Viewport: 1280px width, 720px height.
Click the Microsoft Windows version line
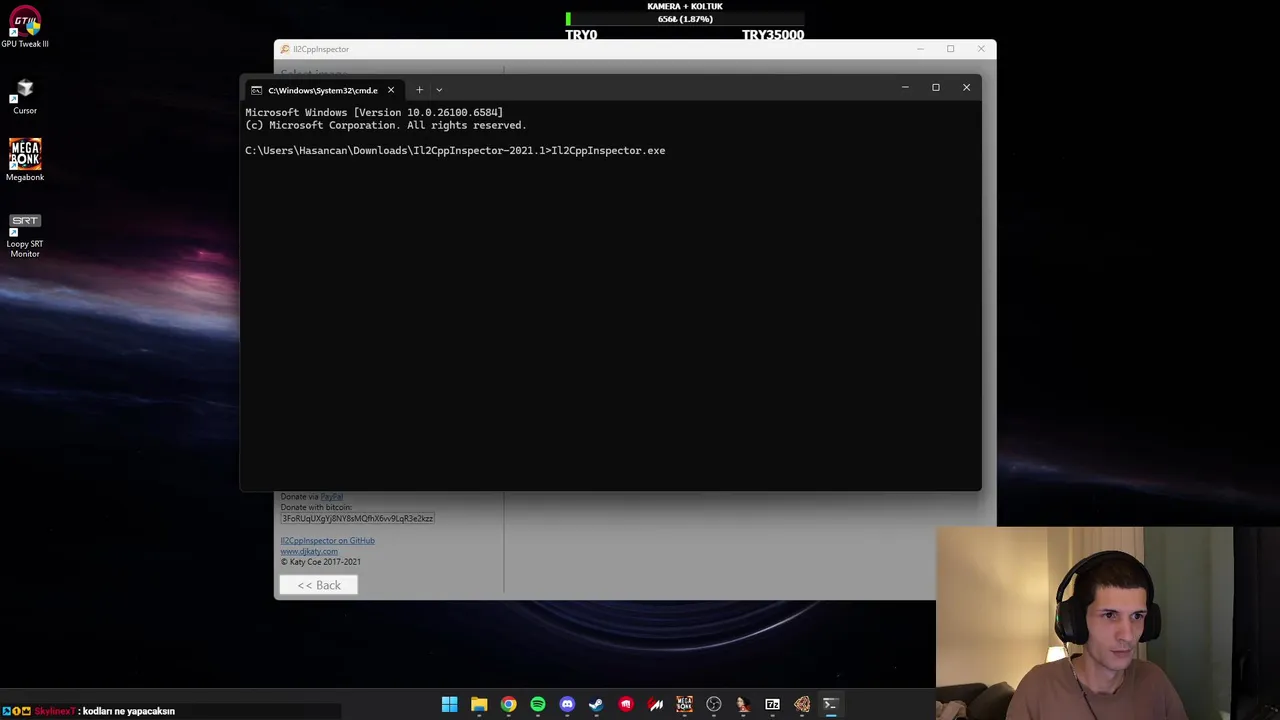[374, 112]
